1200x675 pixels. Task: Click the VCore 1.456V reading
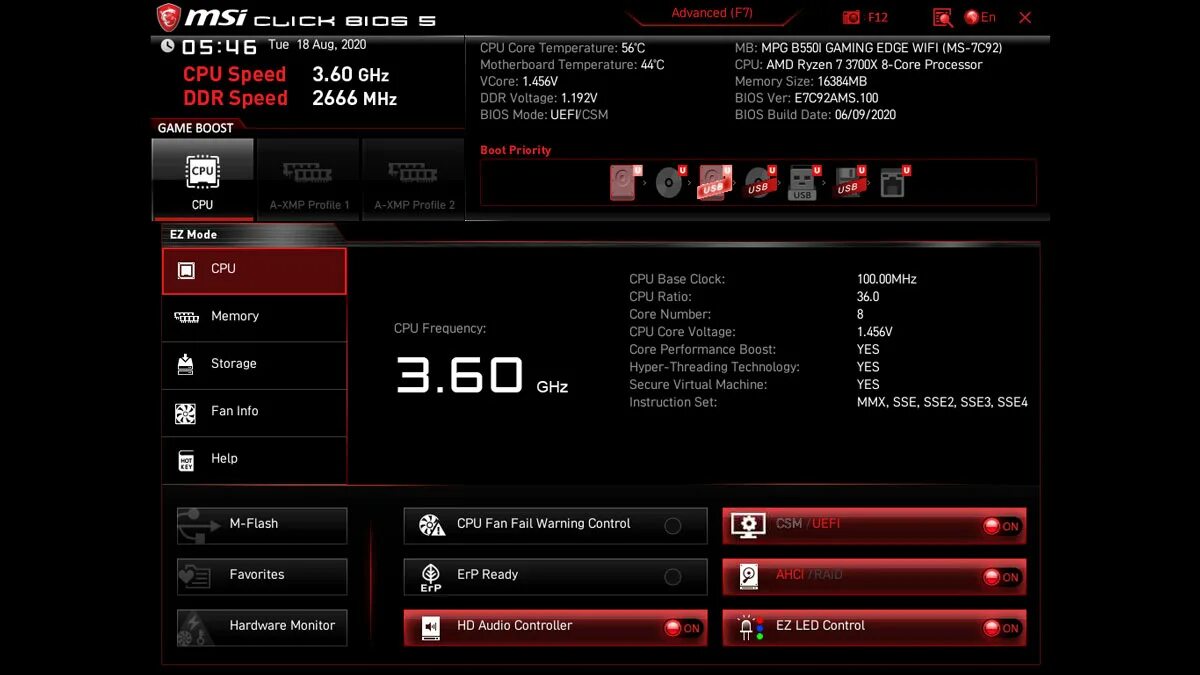[519, 81]
